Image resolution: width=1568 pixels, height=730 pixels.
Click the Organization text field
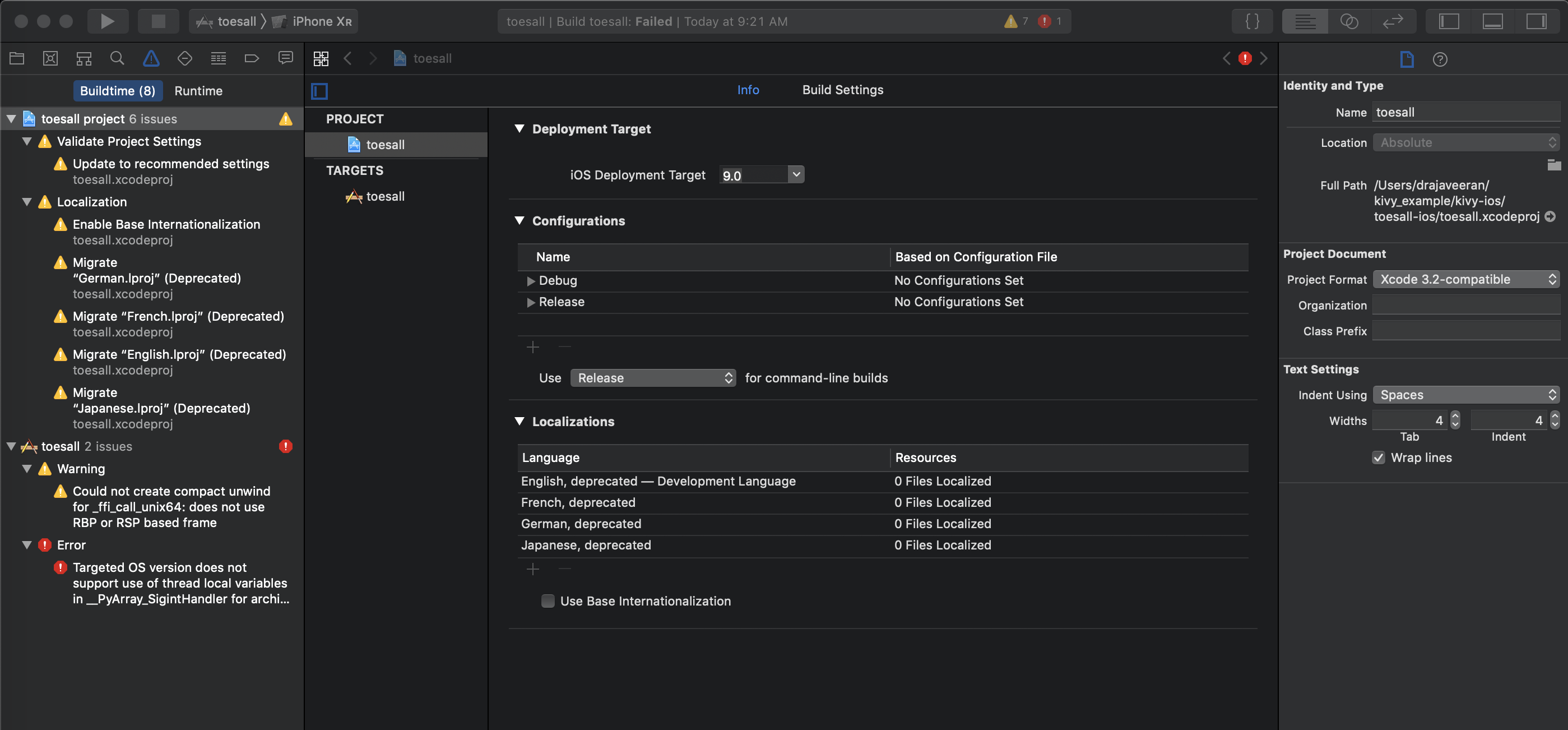point(1466,305)
